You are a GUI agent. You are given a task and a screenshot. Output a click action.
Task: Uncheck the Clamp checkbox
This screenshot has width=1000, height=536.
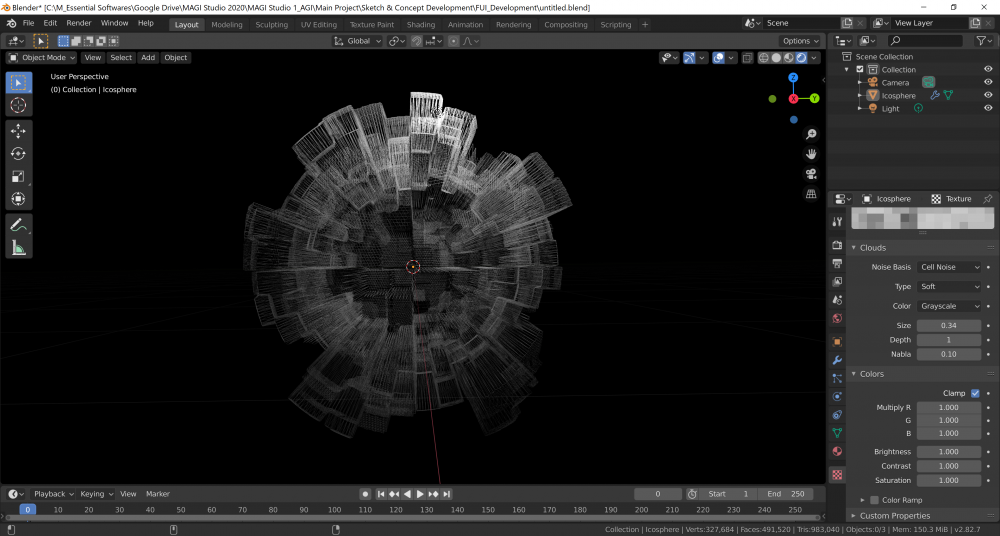(x=975, y=393)
